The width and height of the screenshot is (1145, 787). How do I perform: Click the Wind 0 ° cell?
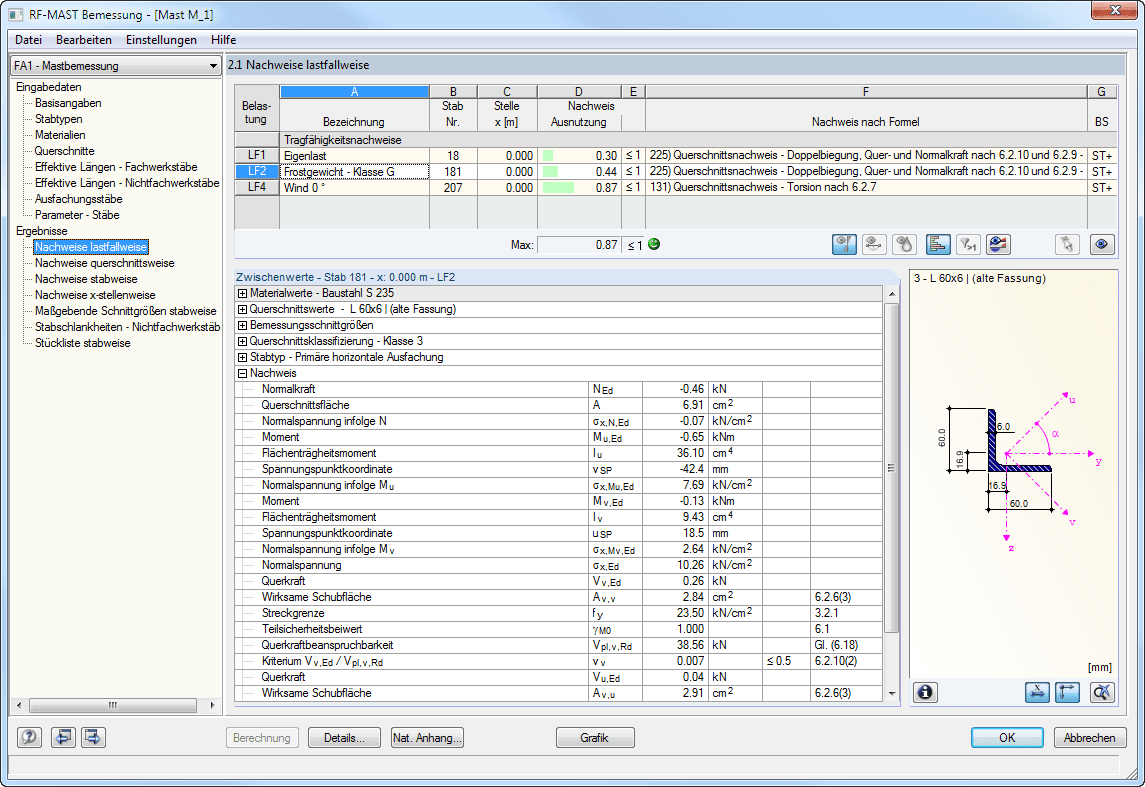point(355,188)
